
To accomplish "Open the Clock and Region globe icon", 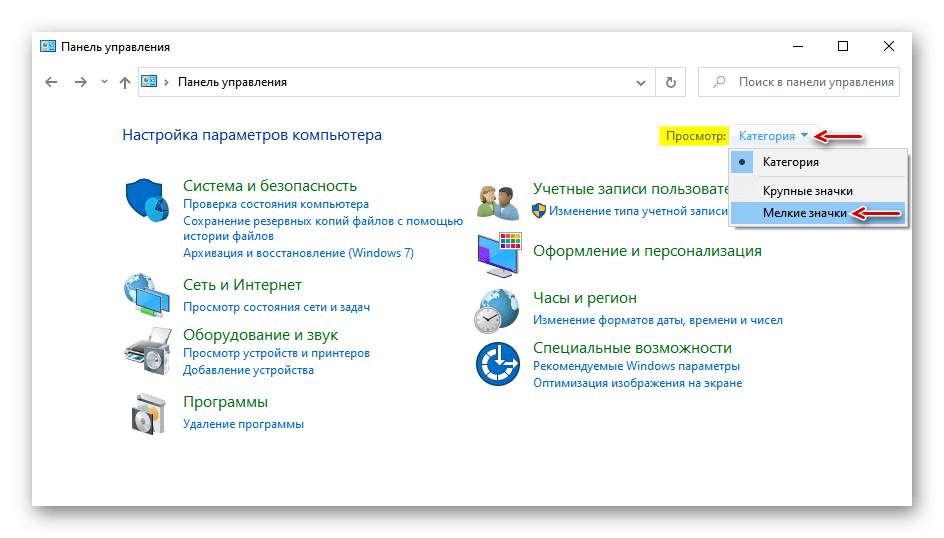I will [497, 311].
